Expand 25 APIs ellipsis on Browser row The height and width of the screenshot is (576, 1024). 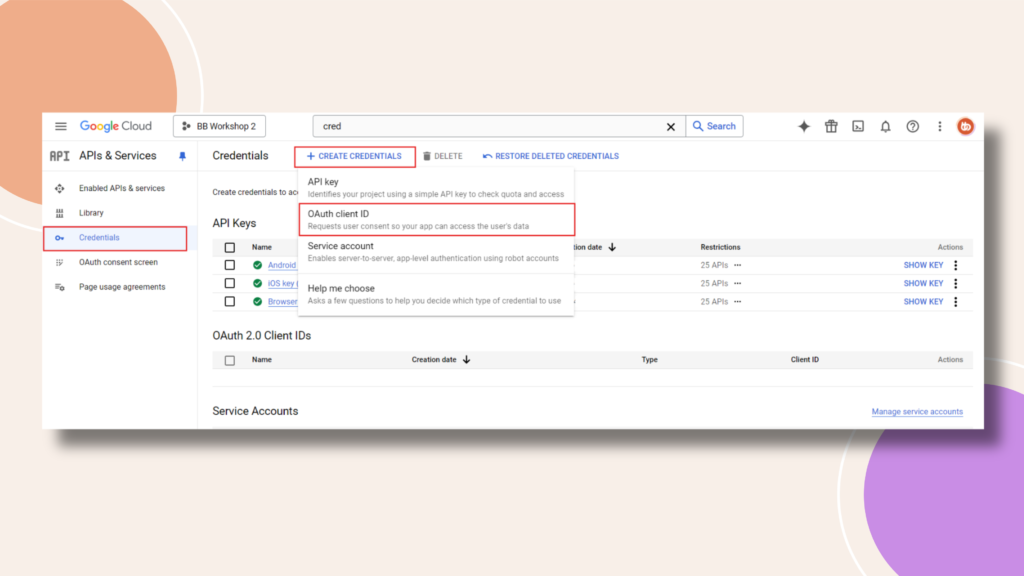(x=737, y=302)
